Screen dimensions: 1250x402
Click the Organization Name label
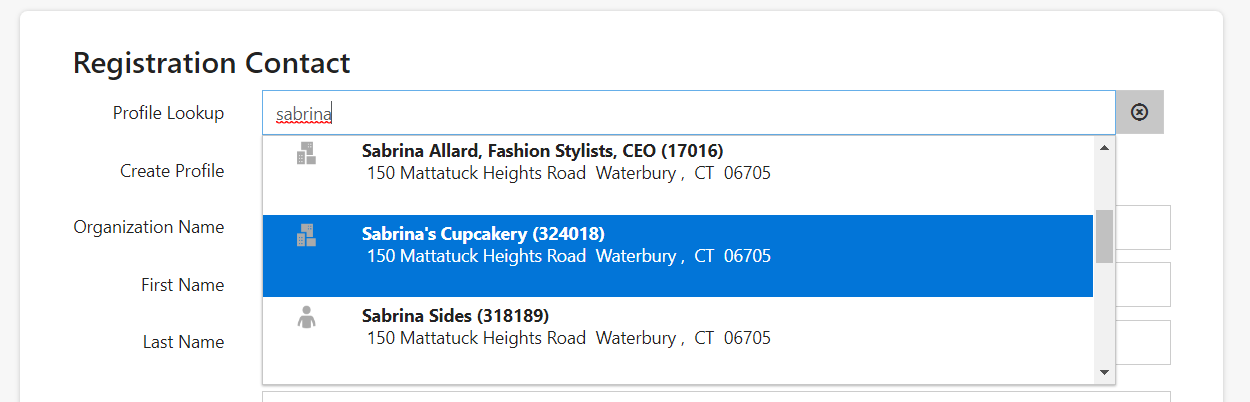click(149, 227)
